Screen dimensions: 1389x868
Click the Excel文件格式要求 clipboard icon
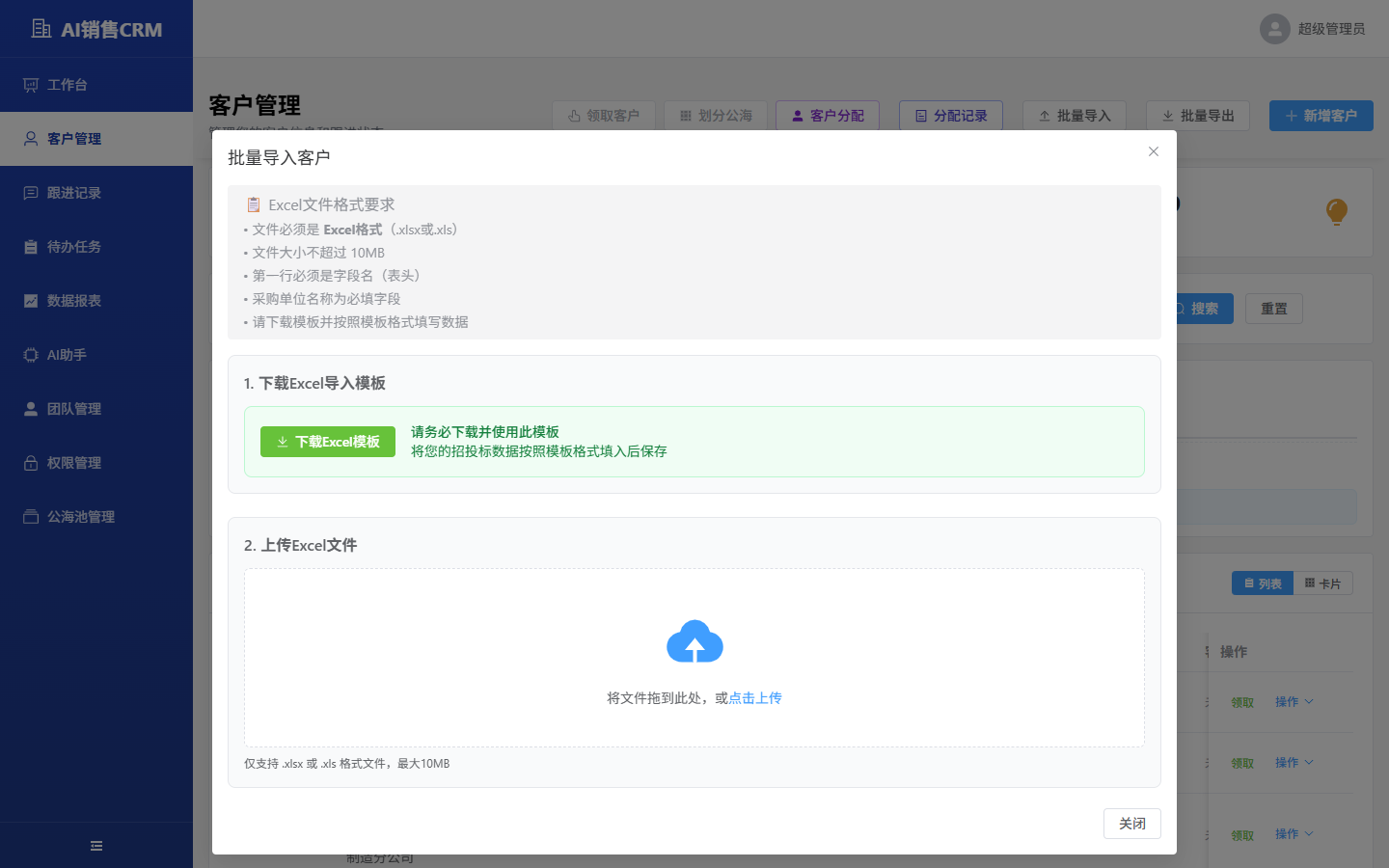click(254, 204)
